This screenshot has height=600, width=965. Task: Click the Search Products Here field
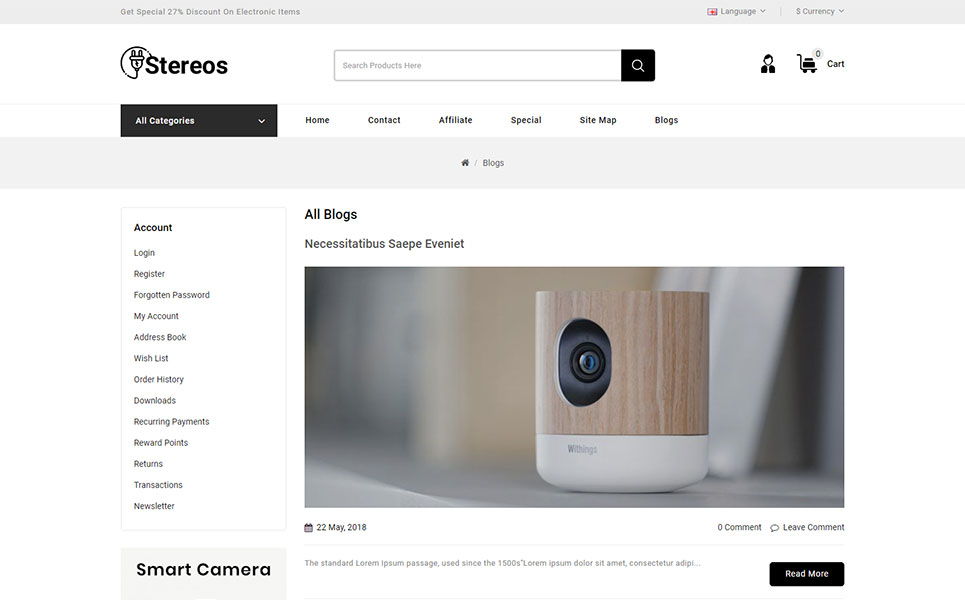[478, 65]
